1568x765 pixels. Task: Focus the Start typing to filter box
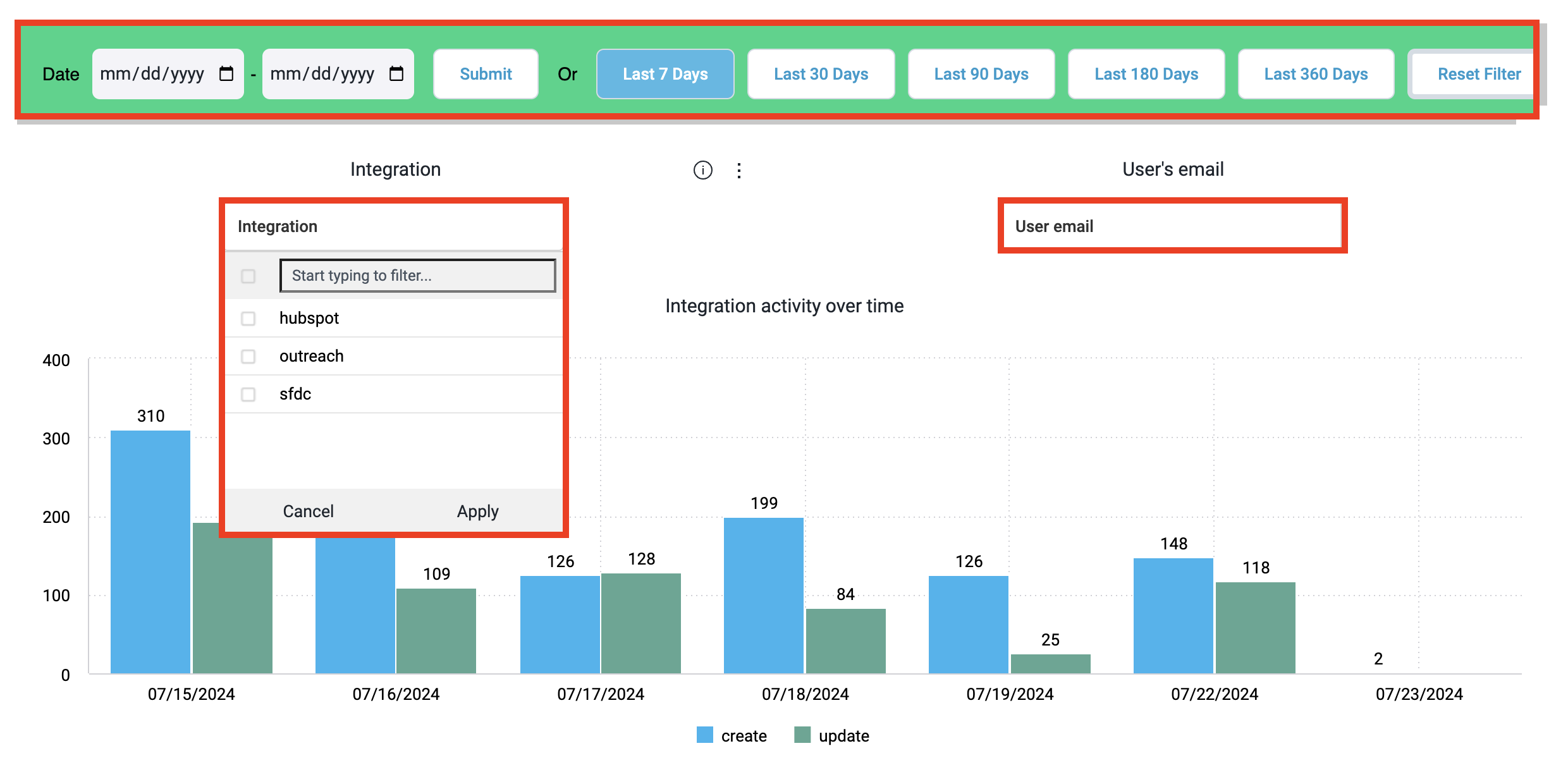(x=418, y=276)
